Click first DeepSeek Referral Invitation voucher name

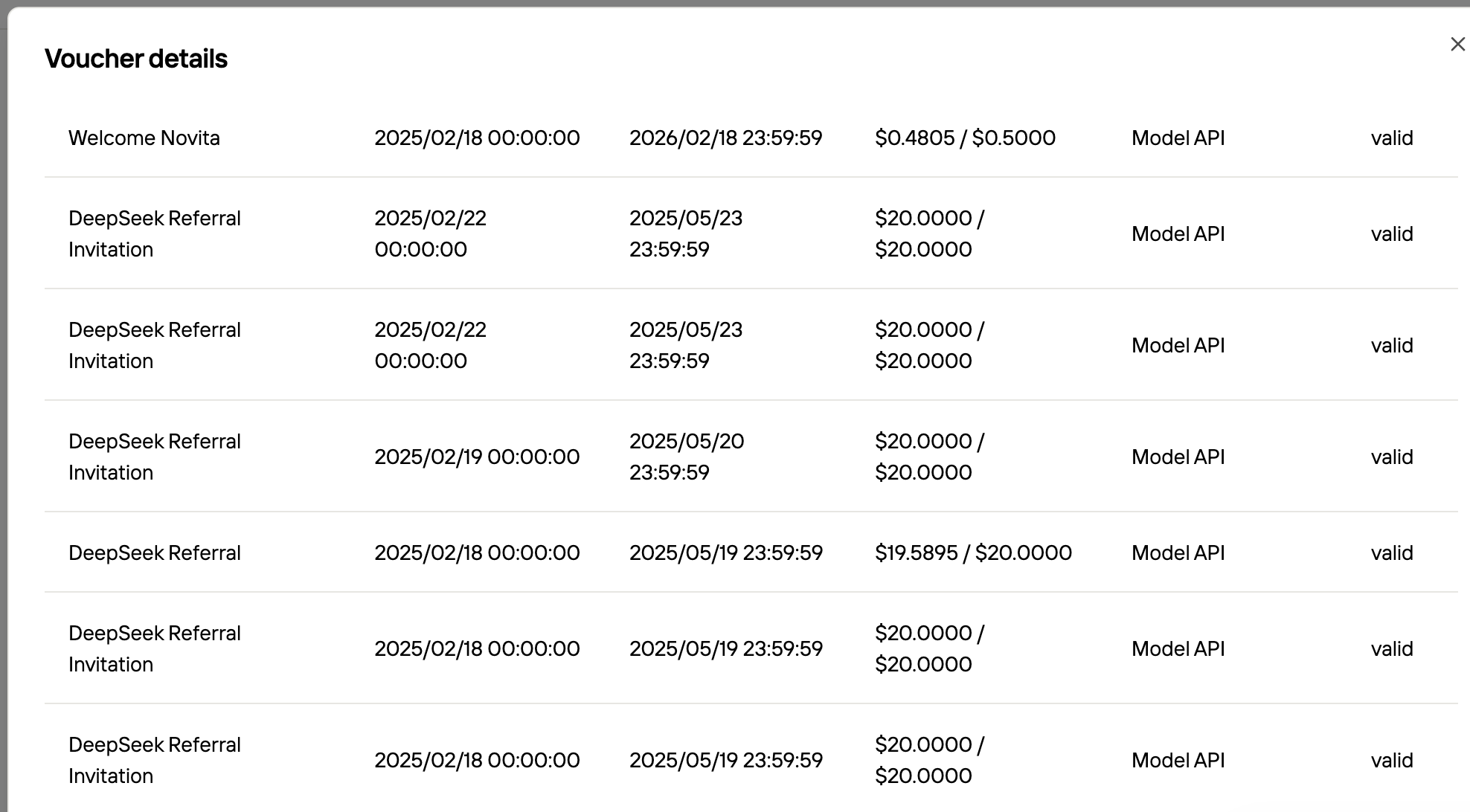click(x=155, y=233)
